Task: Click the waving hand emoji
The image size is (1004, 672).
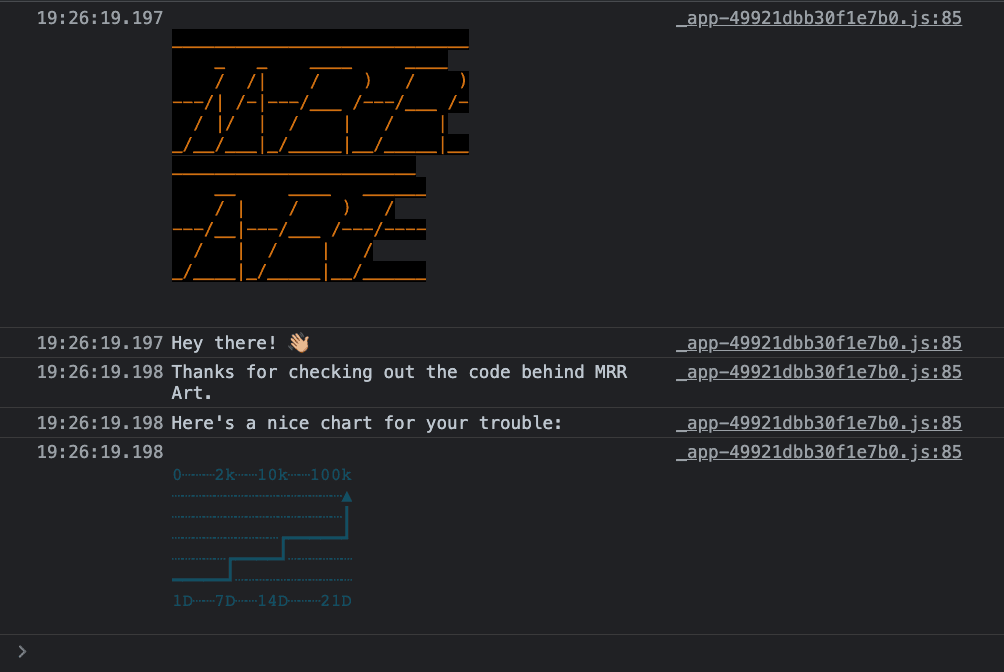Action: pyautogui.click(x=298, y=342)
